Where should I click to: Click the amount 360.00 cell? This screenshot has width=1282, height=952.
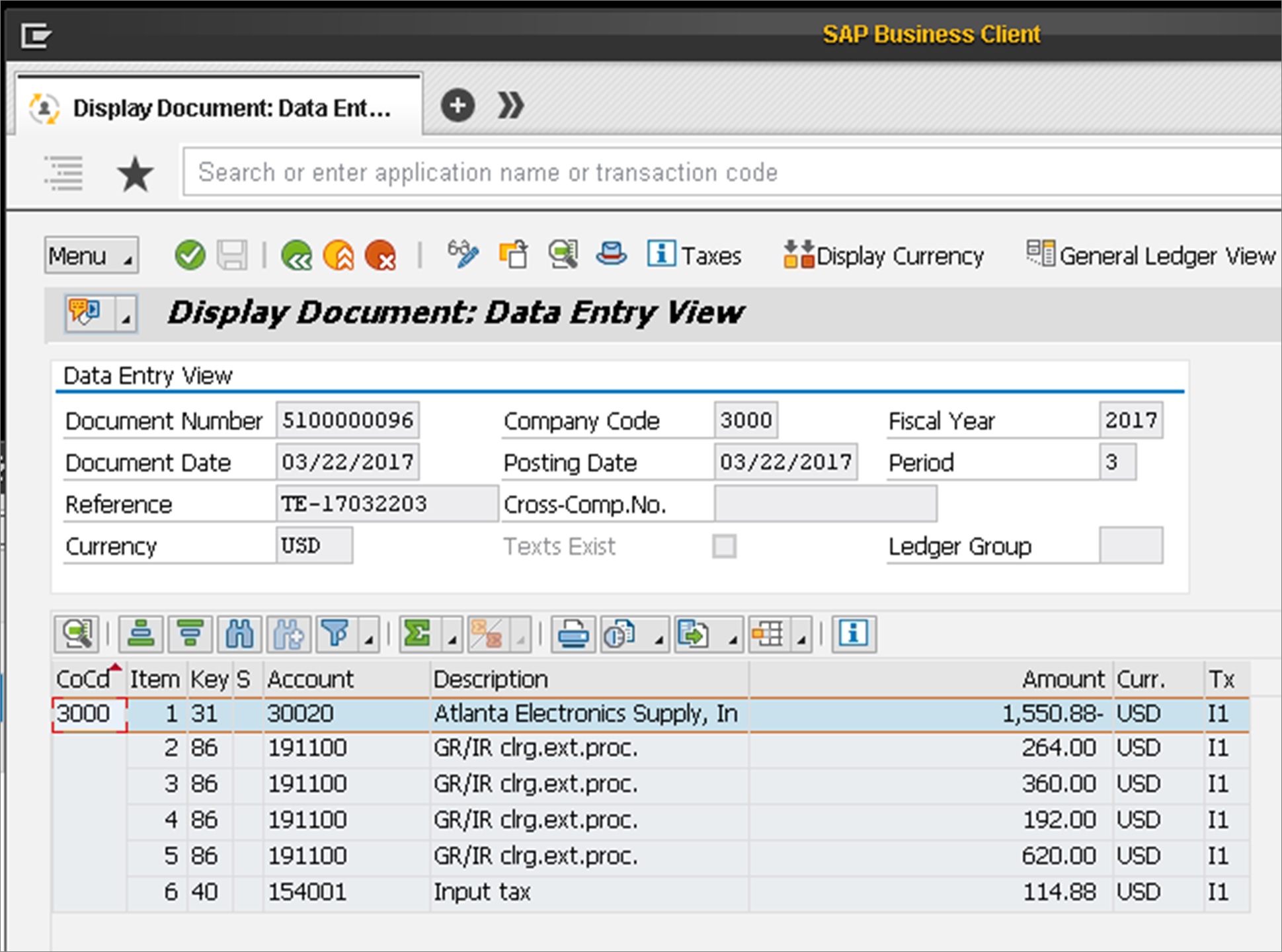930,784
